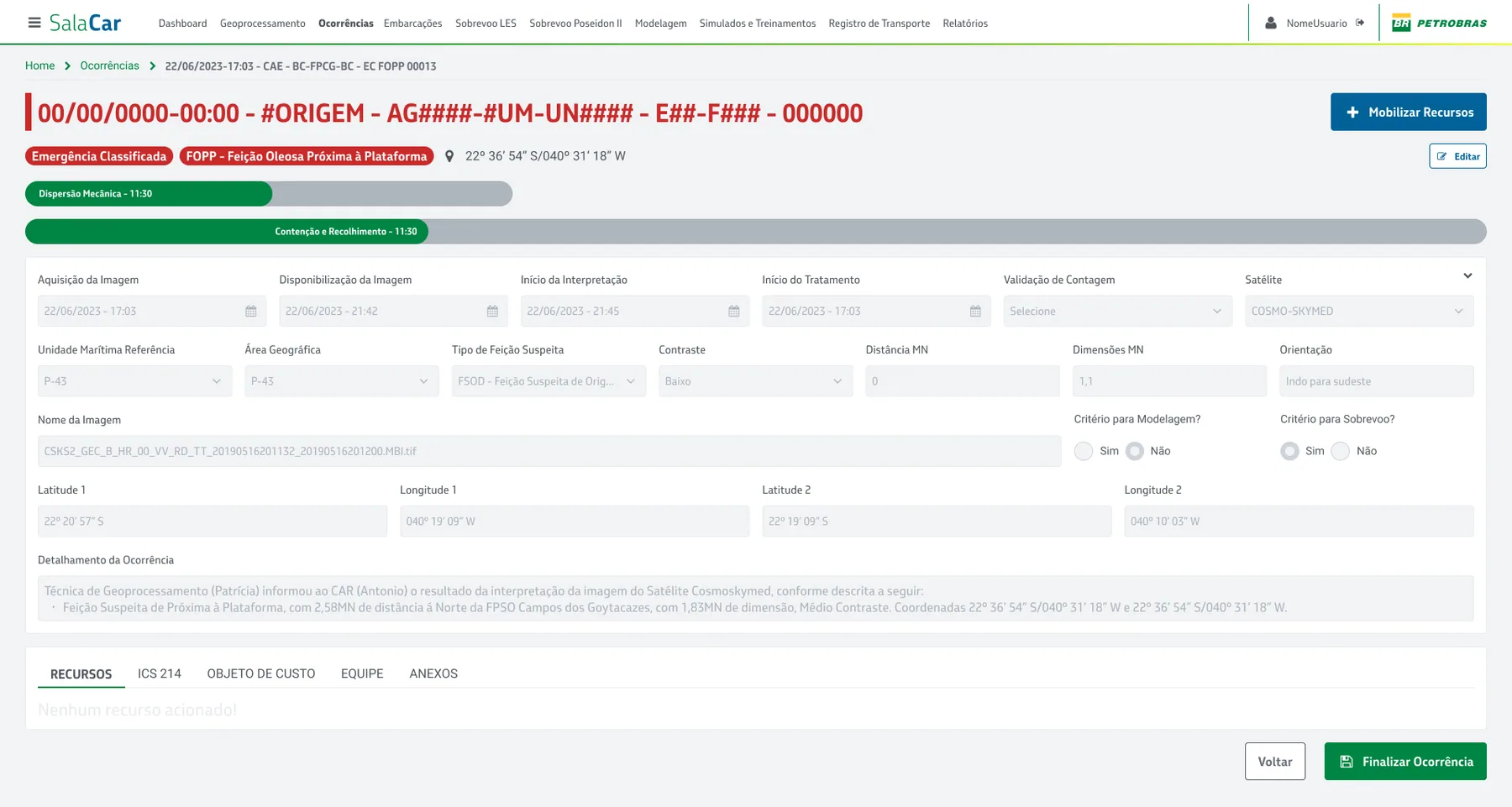Choose Não for Critério para Modelagem
This screenshot has height=807, width=1512.
1135,451
